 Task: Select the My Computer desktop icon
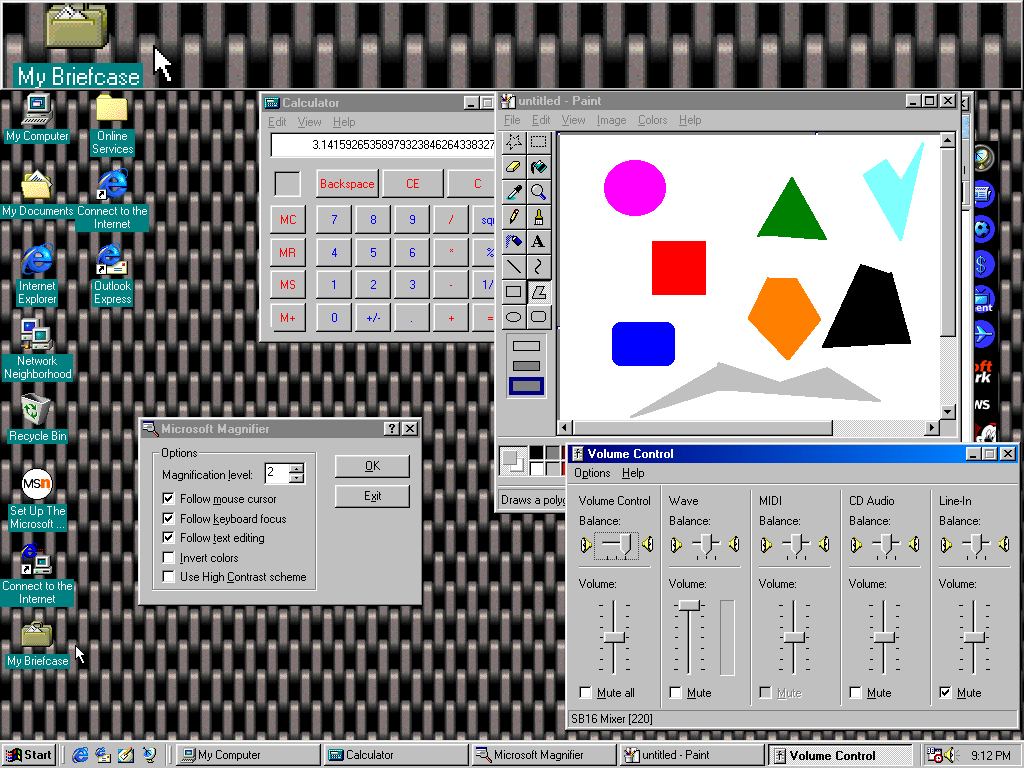pyautogui.click(x=37, y=118)
